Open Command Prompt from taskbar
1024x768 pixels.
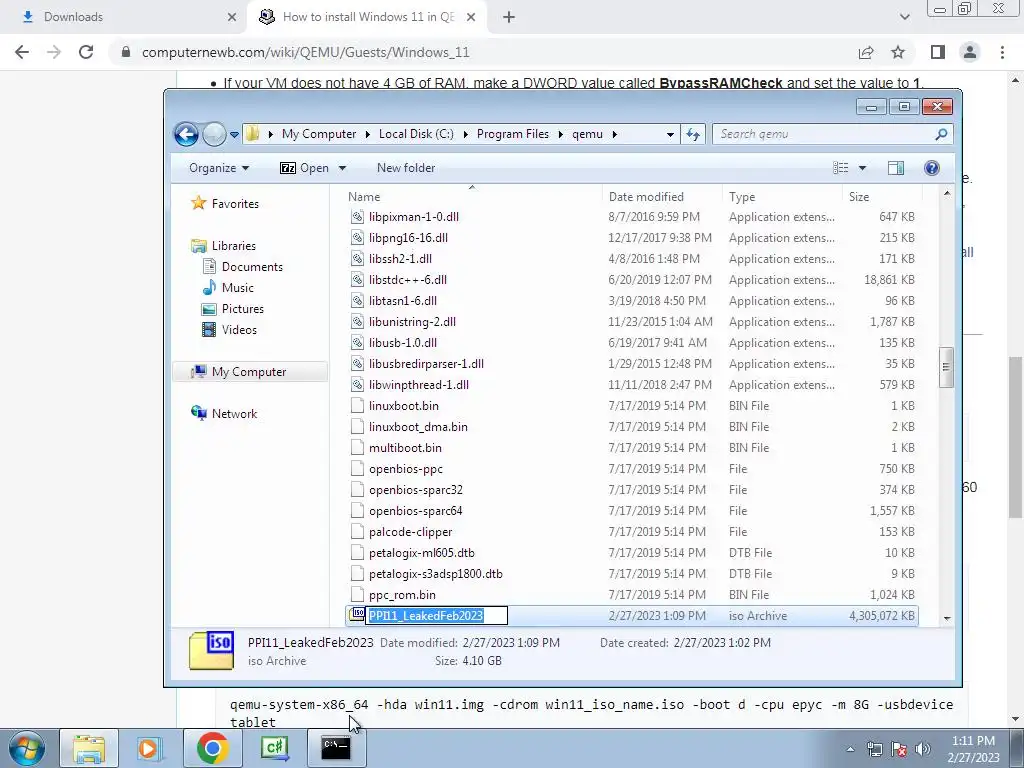[x=336, y=748]
